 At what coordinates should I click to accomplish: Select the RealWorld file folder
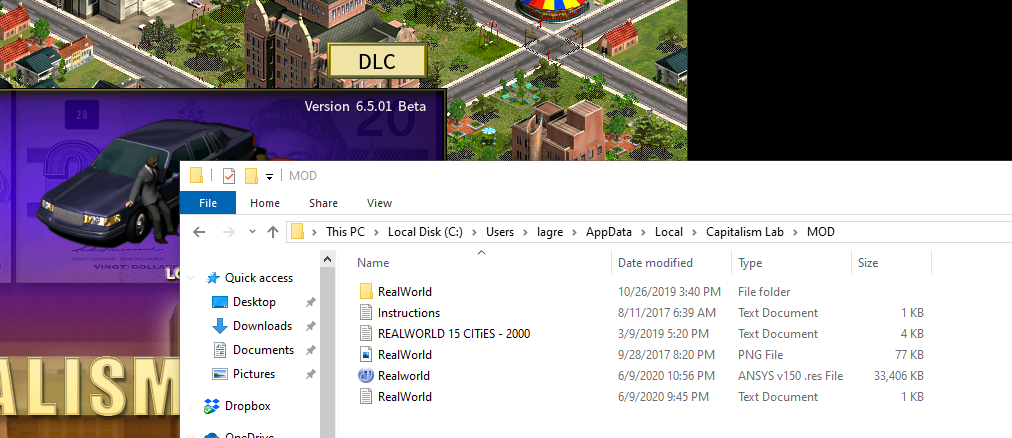tap(405, 292)
